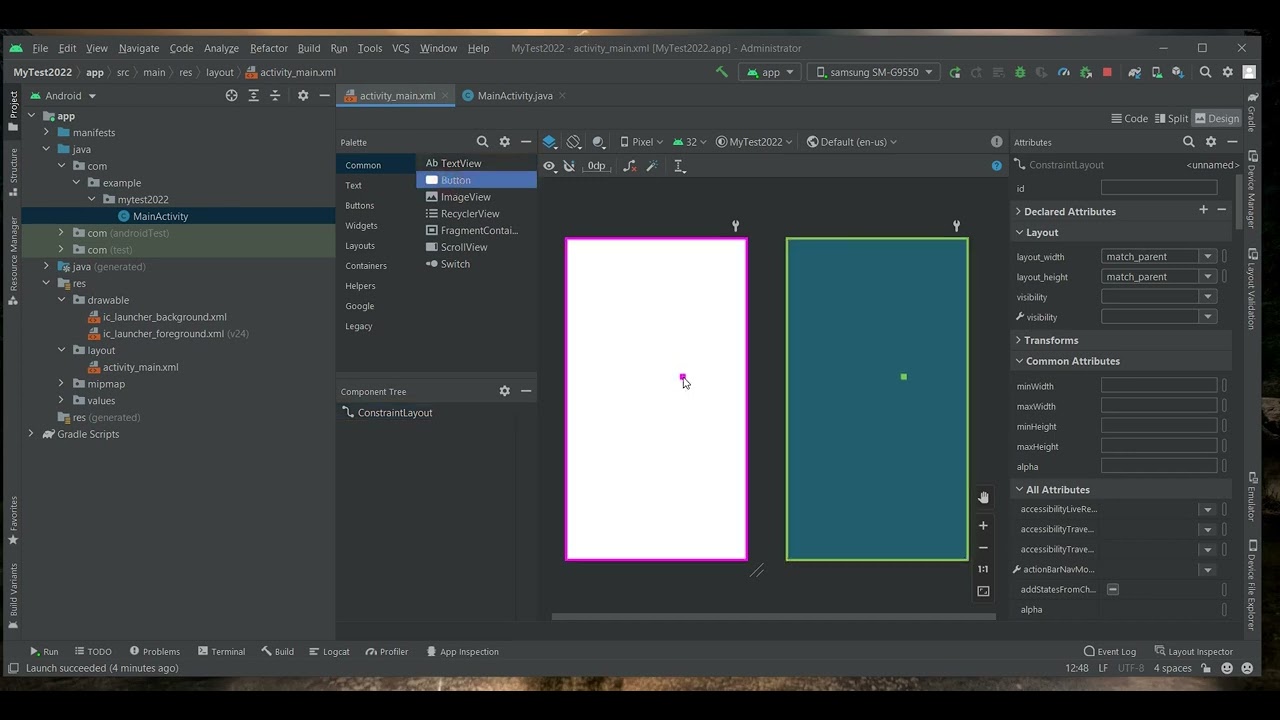Open the Event Log

coord(1109,651)
